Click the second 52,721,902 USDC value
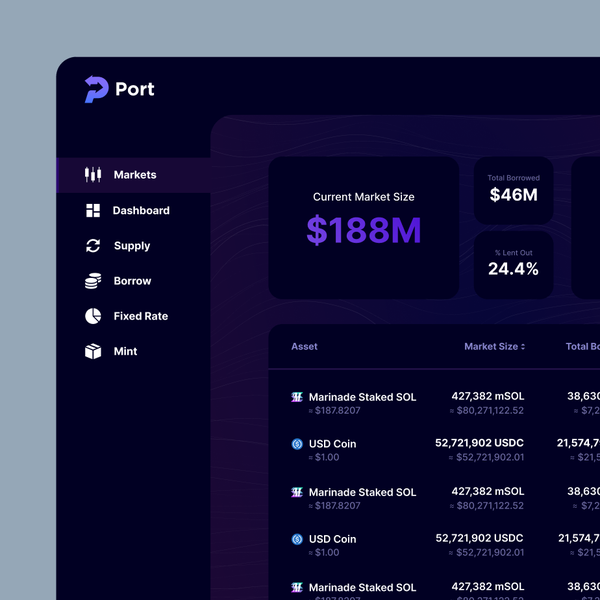Screen dimensions: 600x600 point(479,538)
